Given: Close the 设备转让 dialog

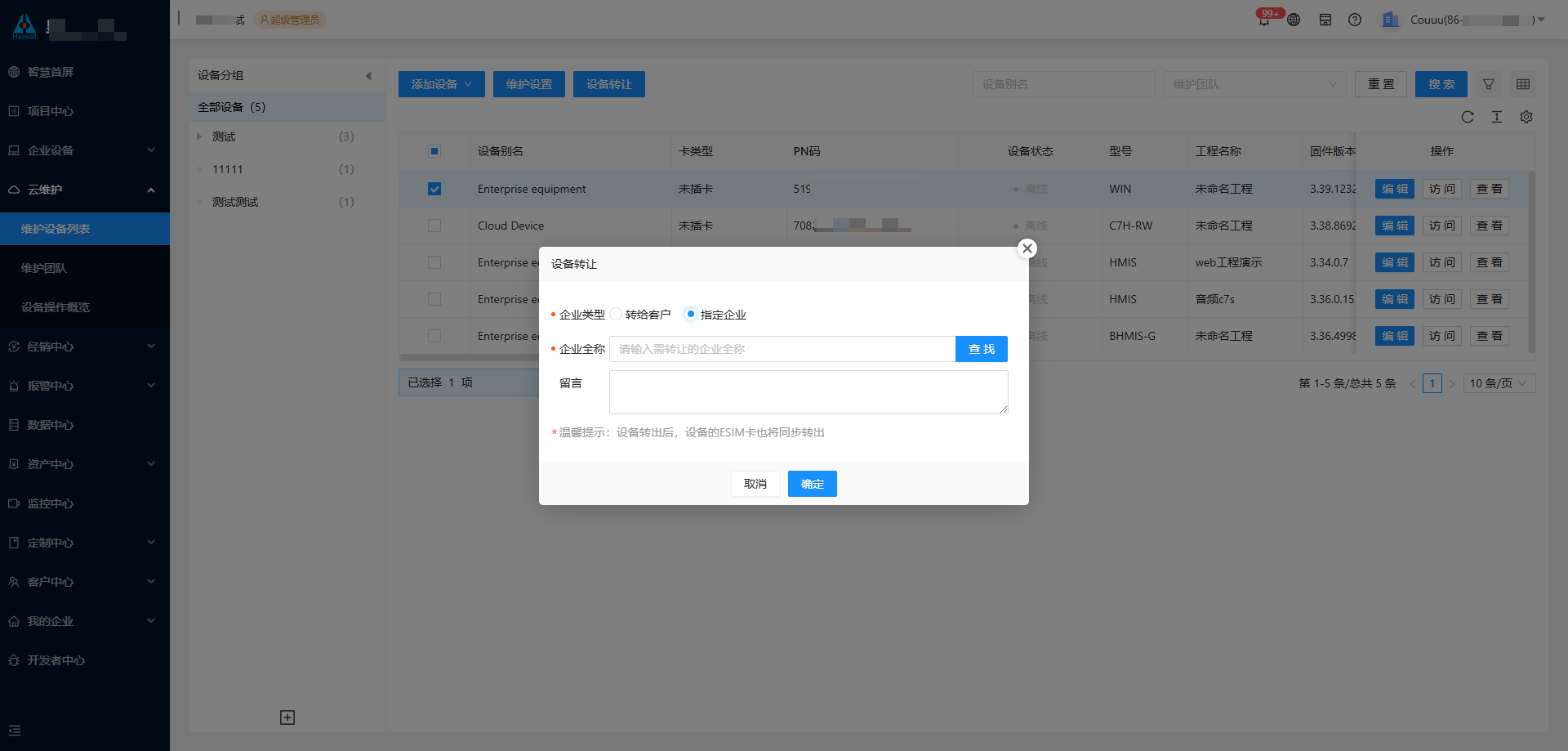Looking at the screenshot, I should click(1027, 248).
